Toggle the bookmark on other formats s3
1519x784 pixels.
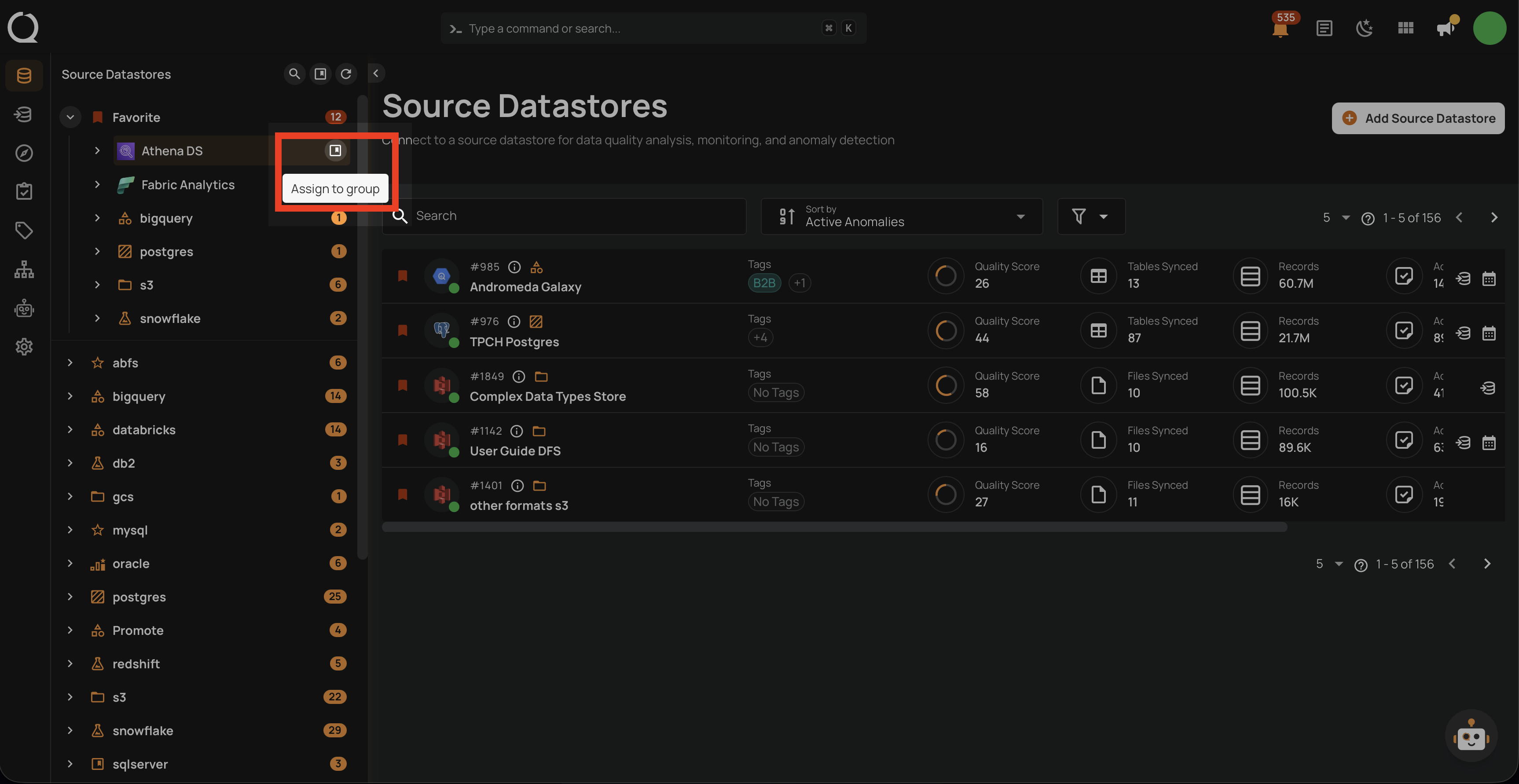[x=404, y=495]
